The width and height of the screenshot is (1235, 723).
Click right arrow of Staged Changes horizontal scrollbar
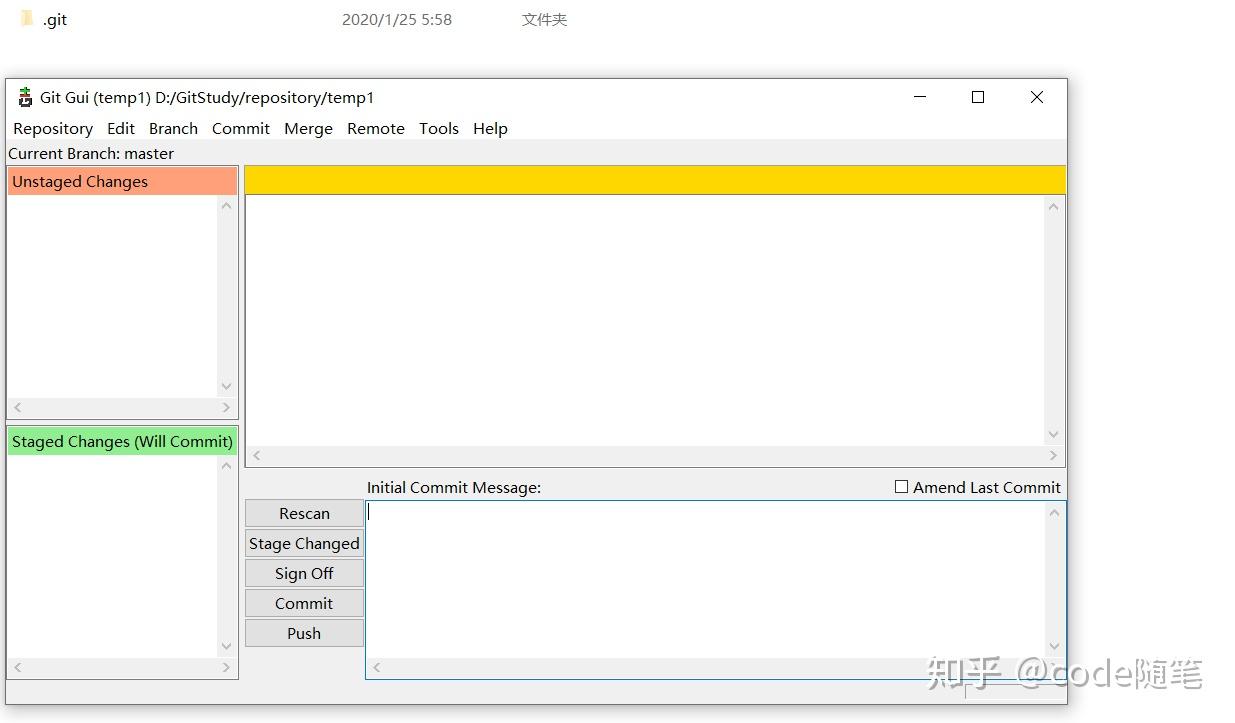tap(226, 667)
